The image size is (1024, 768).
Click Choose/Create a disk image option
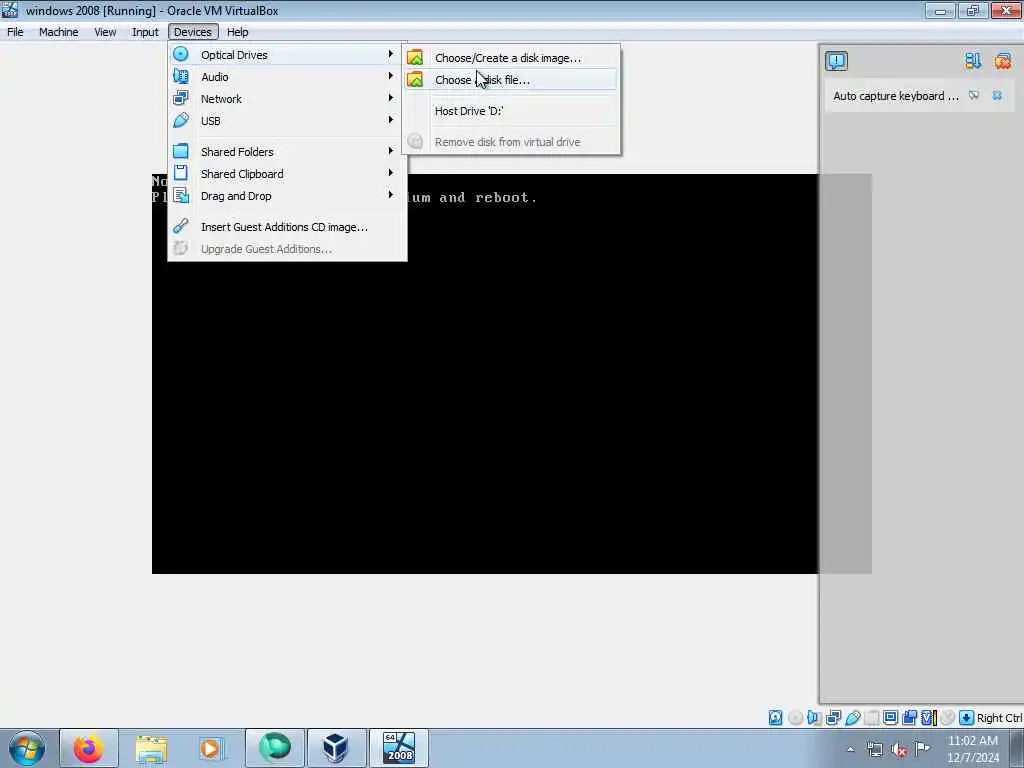click(510, 58)
